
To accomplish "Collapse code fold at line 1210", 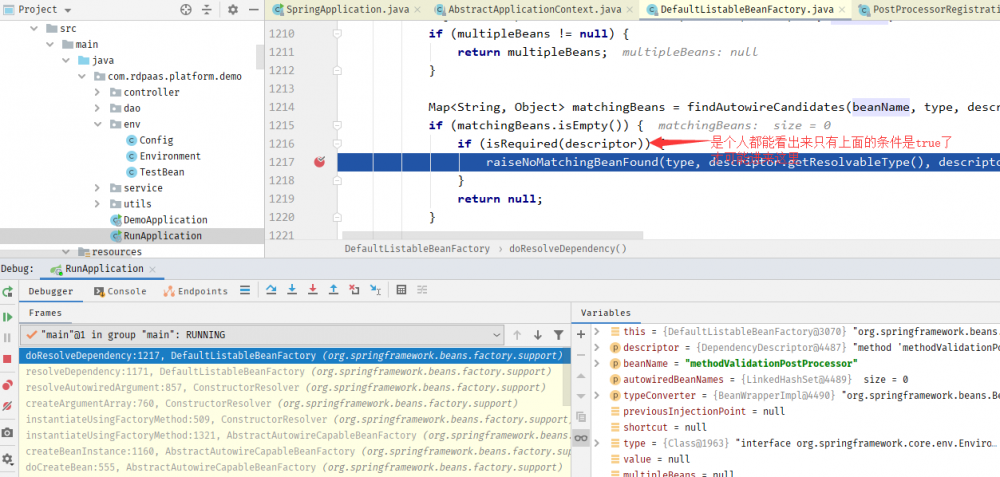I will 337,33.
